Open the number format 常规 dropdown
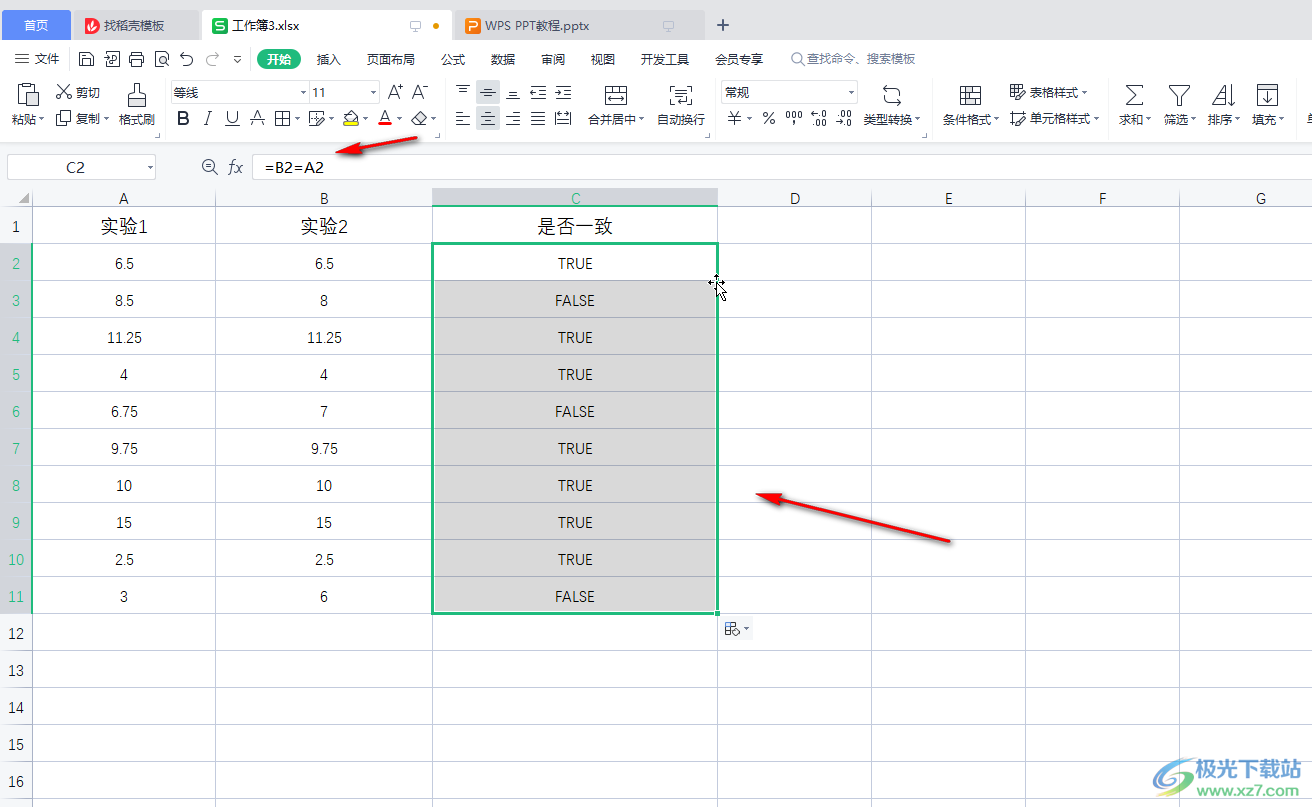Screen dimensions: 1312x807 (x=852, y=92)
